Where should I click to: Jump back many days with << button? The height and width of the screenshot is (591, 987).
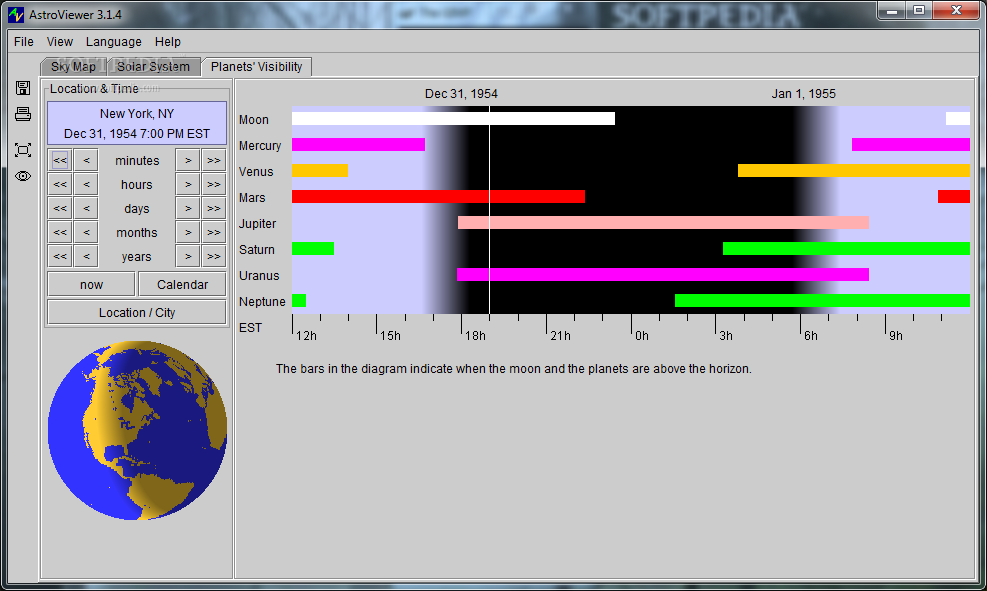tap(60, 208)
